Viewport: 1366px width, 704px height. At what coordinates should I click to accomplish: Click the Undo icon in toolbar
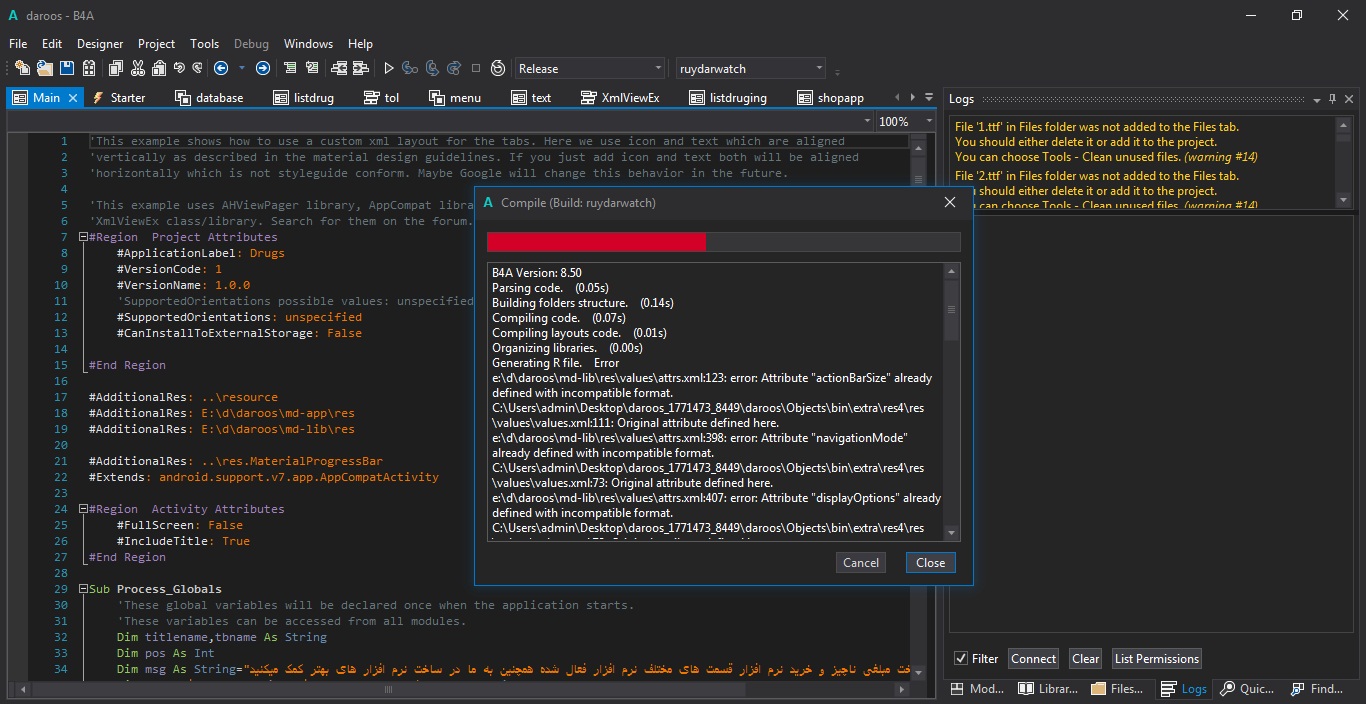pos(179,68)
